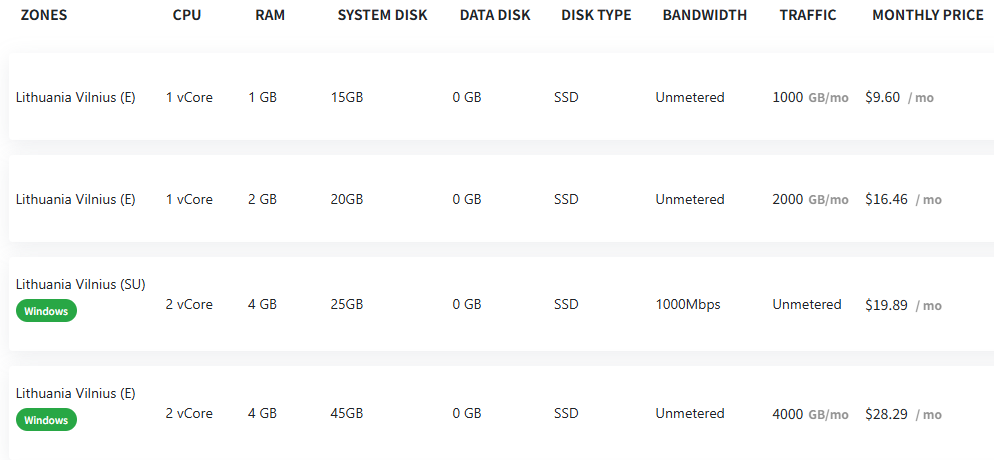Click the 1000Mbps bandwidth value
The width and height of the screenshot is (994, 460).
coord(688,305)
